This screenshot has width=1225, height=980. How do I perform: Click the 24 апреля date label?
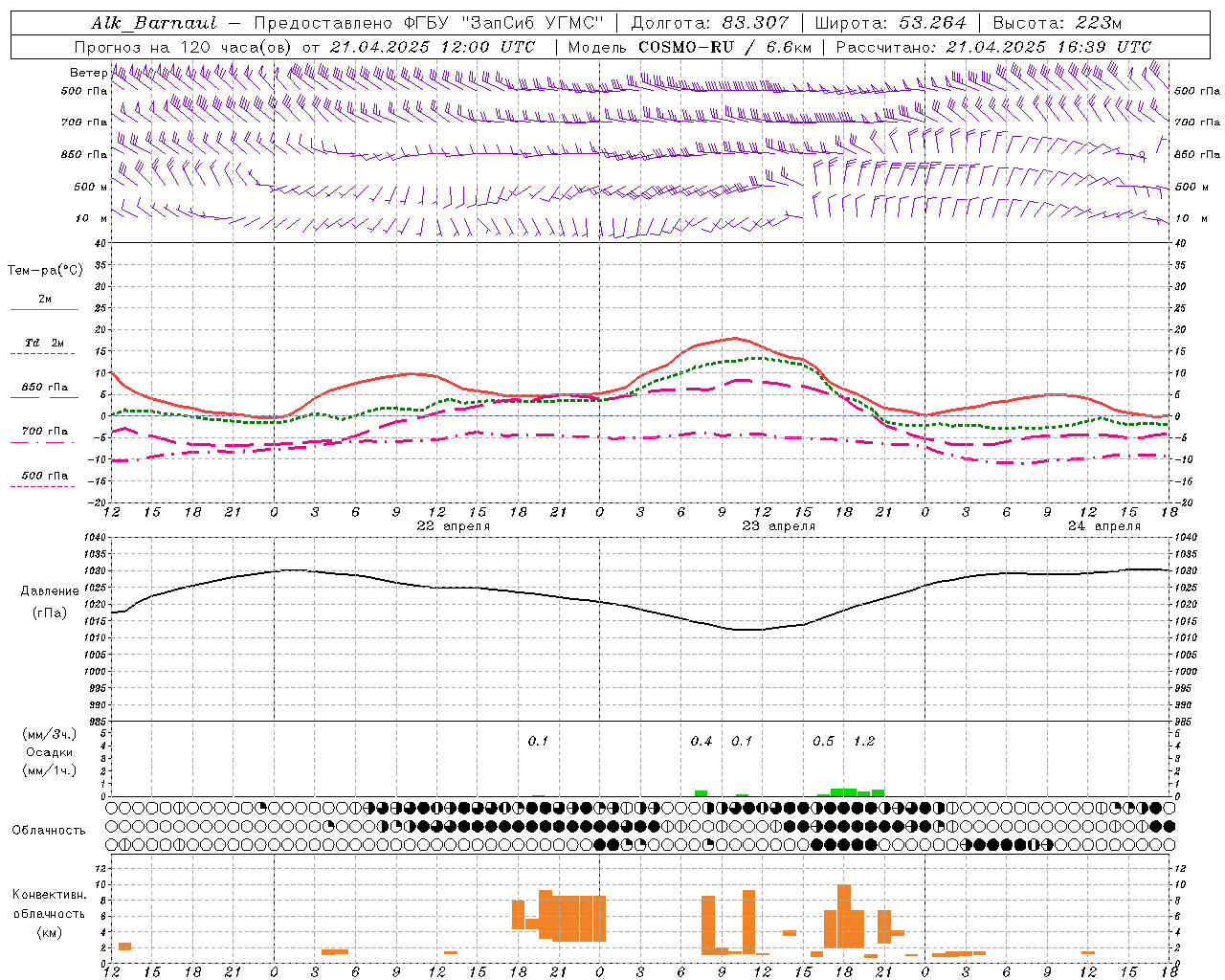pos(1103,526)
